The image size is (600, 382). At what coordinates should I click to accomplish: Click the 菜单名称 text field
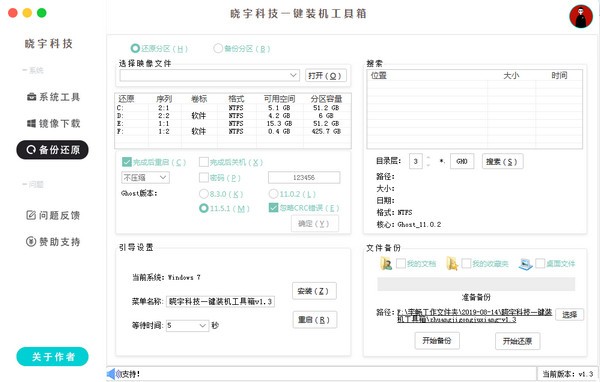[x=220, y=302]
